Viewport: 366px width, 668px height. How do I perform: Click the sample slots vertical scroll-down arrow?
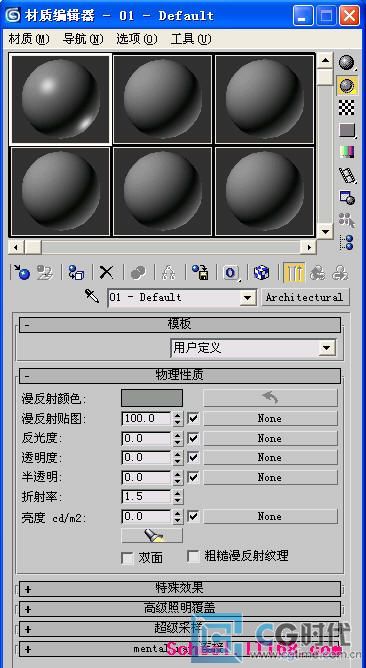326,231
